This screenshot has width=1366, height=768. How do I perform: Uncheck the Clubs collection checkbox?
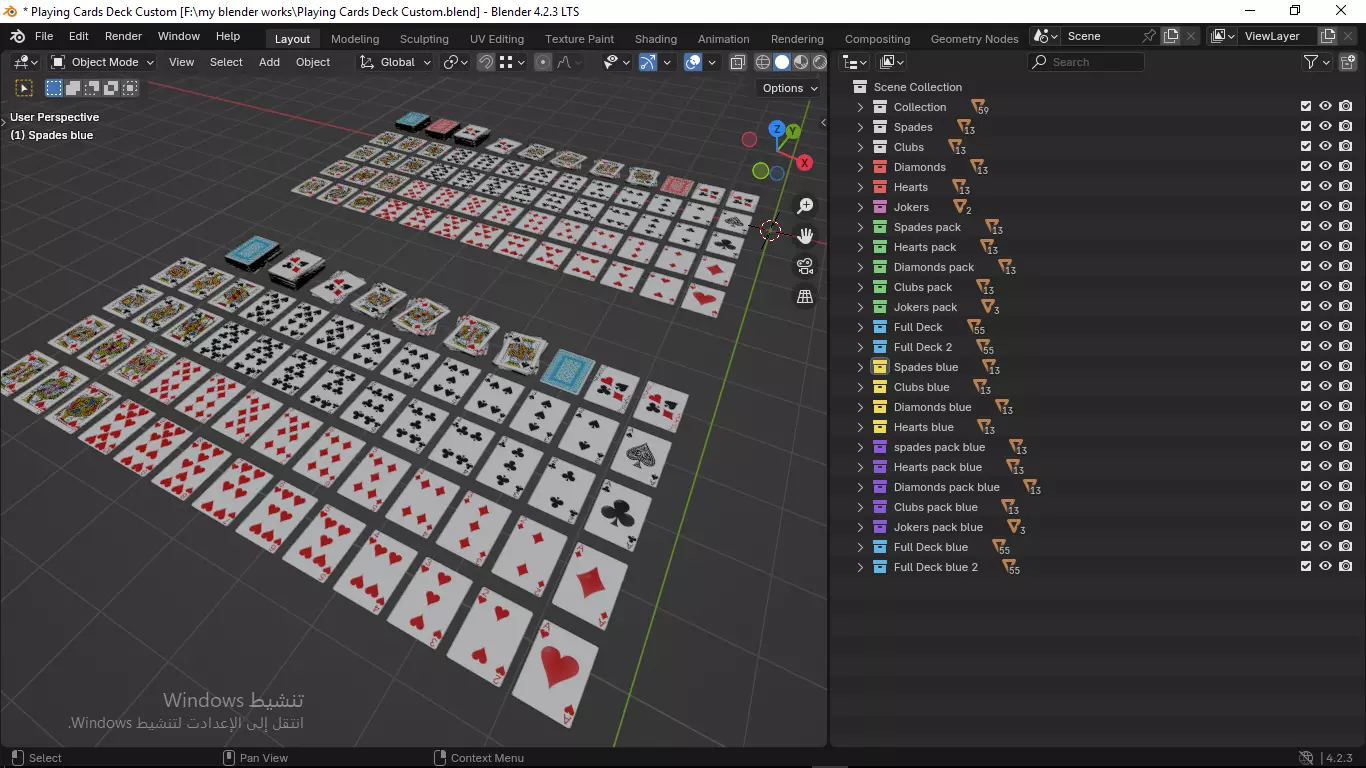coord(1306,147)
